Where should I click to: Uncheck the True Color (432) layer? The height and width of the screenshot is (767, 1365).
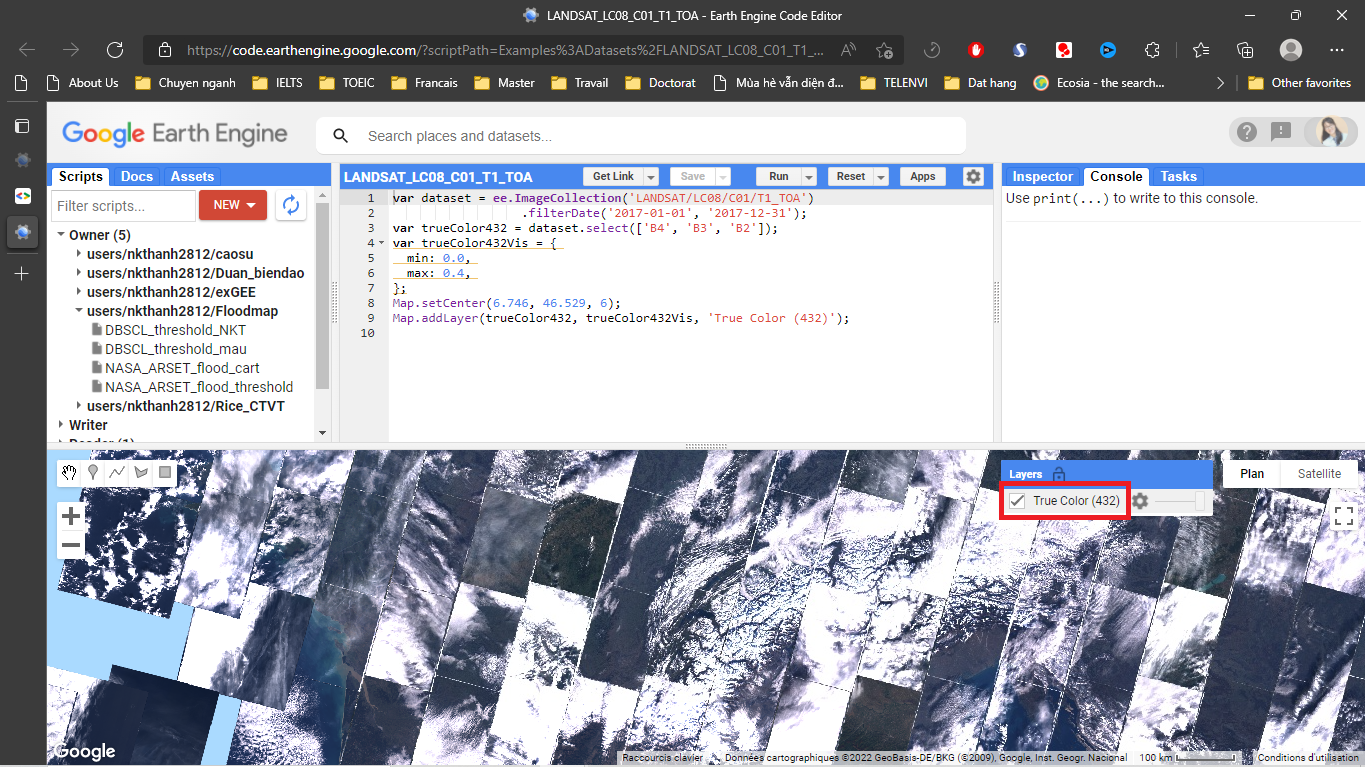pyautogui.click(x=1018, y=501)
